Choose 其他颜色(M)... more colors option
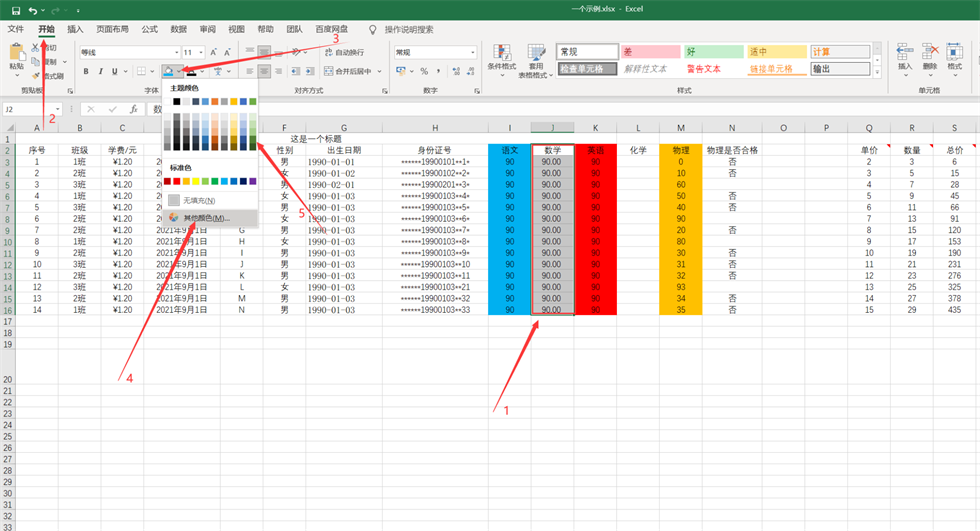This screenshot has width=980, height=531. coord(205,217)
